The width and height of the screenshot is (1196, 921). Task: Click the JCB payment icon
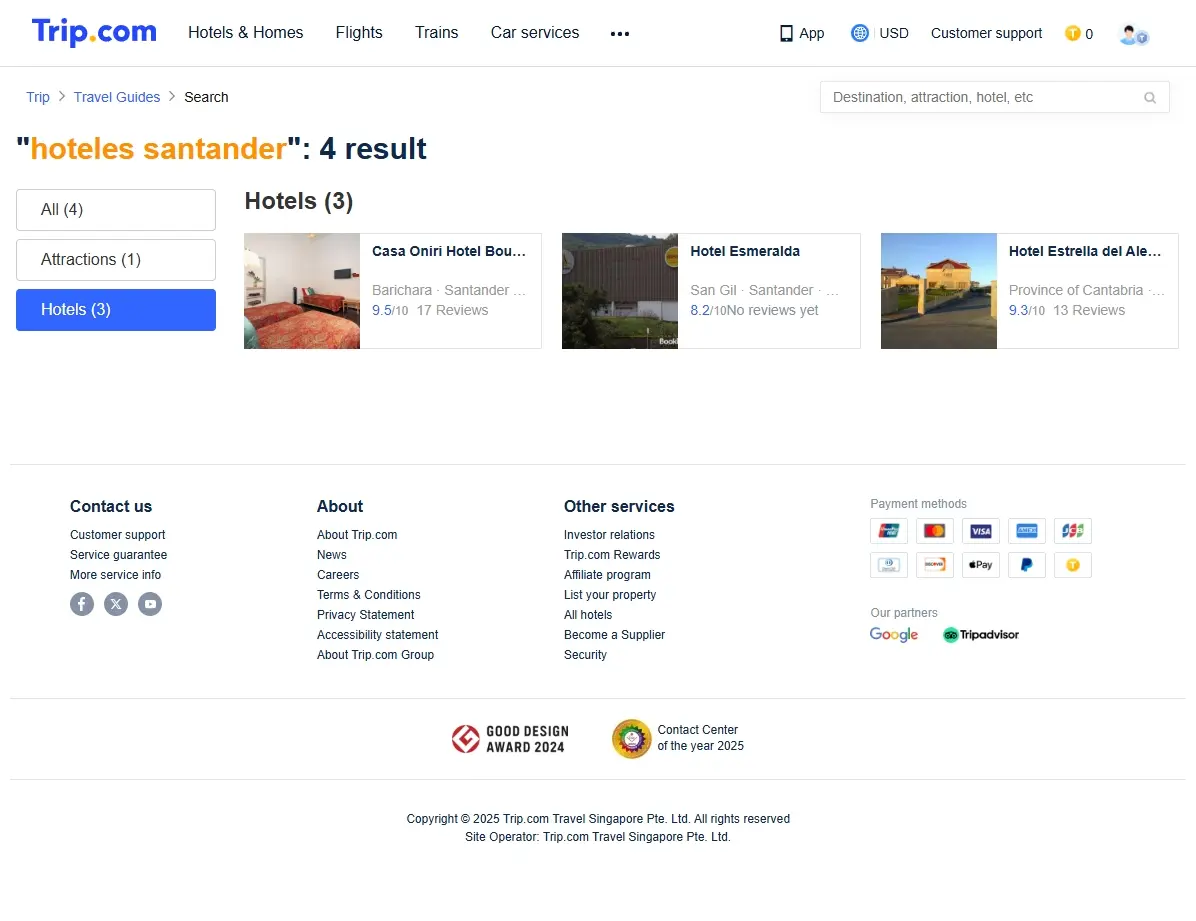(1072, 530)
